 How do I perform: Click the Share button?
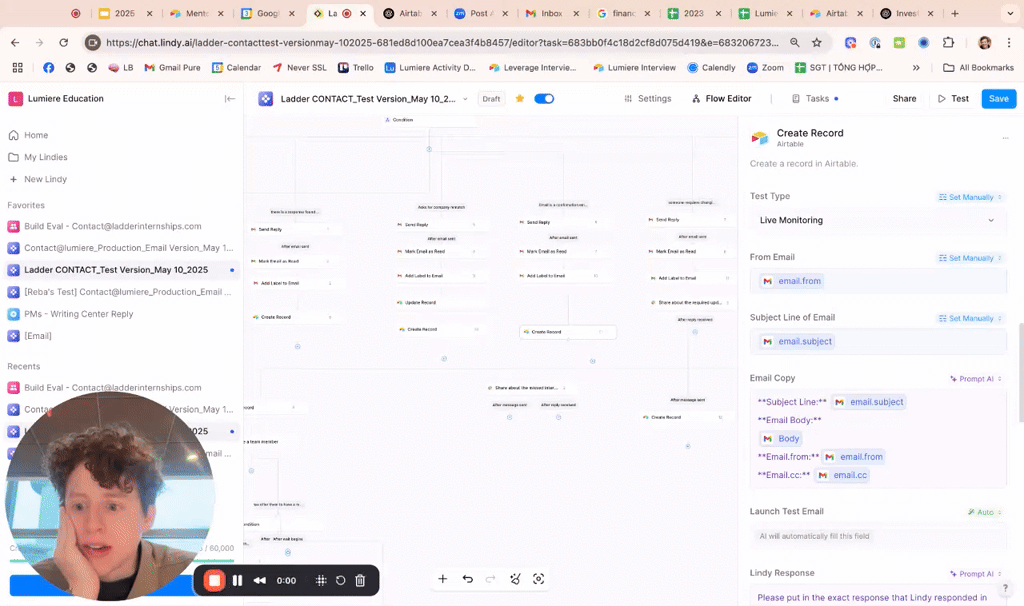click(904, 99)
